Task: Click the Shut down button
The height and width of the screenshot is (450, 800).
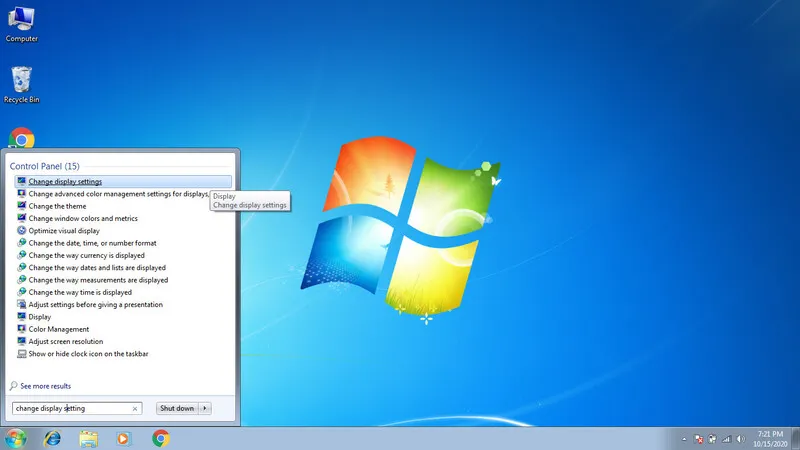Action: [x=177, y=408]
